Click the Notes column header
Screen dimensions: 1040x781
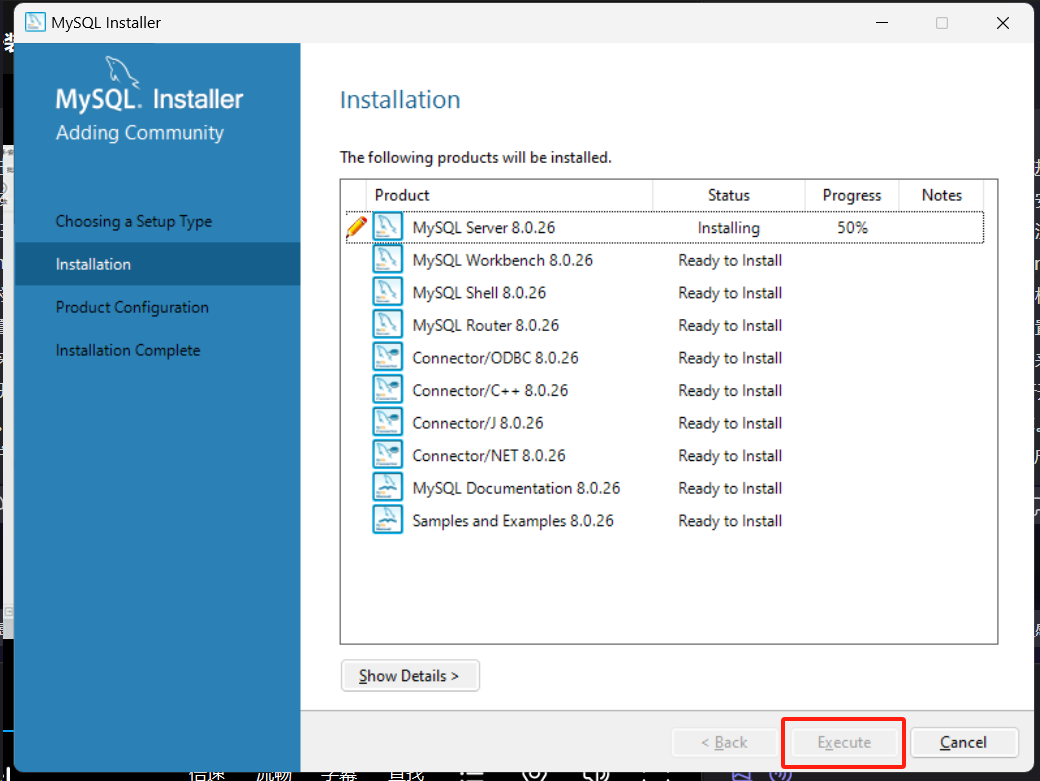[941, 195]
